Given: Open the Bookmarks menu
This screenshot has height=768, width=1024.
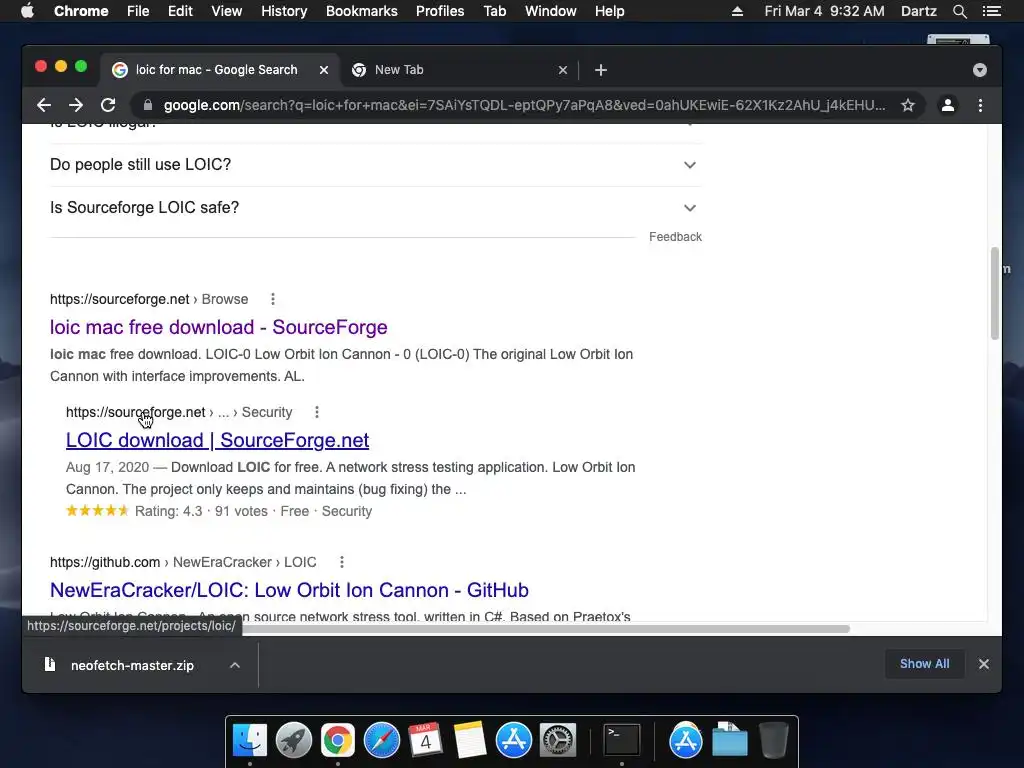Looking at the screenshot, I should (362, 11).
